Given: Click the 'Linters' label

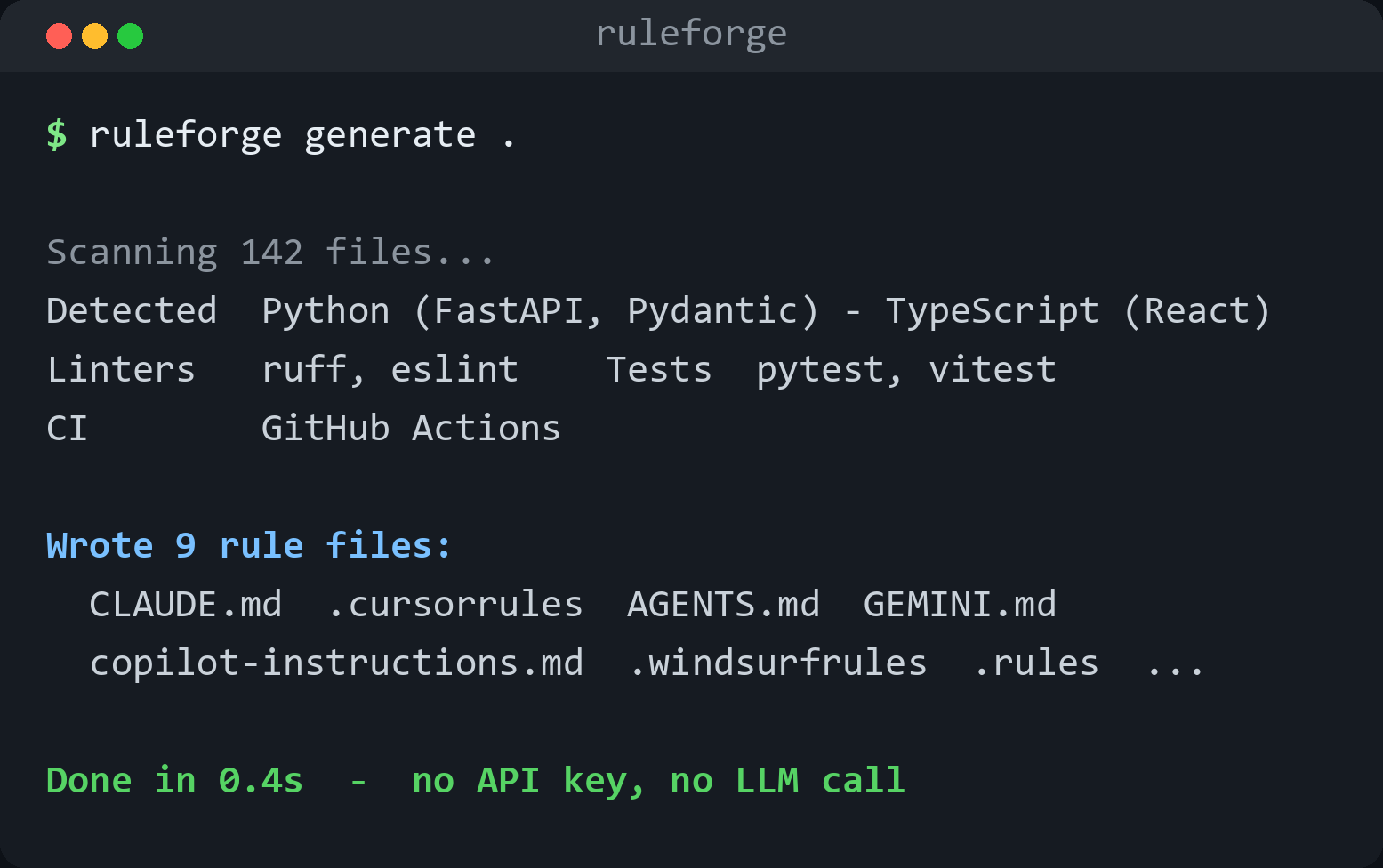Looking at the screenshot, I should (121, 370).
